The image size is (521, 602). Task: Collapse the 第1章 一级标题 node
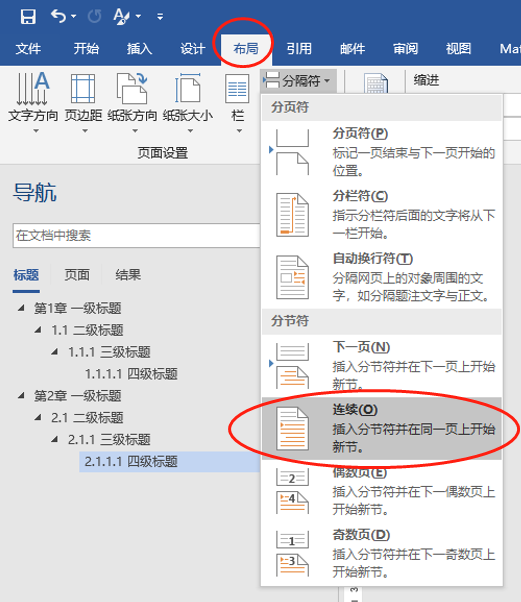coord(21,308)
